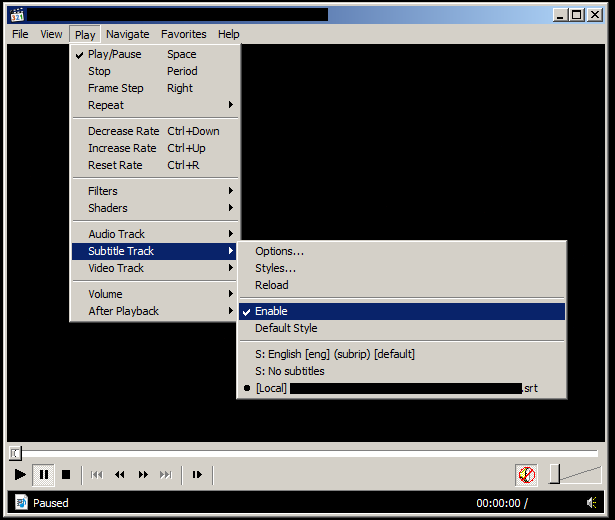Viewport: 615px width, 520px height.
Task: Choose Stop from the Play menu
Action: pos(155,71)
